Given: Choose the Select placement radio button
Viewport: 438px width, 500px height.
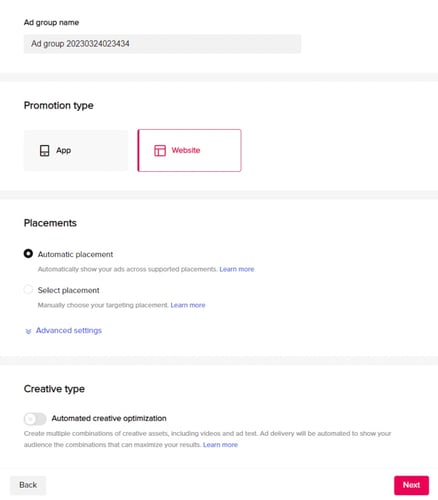Looking at the screenshot, I should pos(28,289).
